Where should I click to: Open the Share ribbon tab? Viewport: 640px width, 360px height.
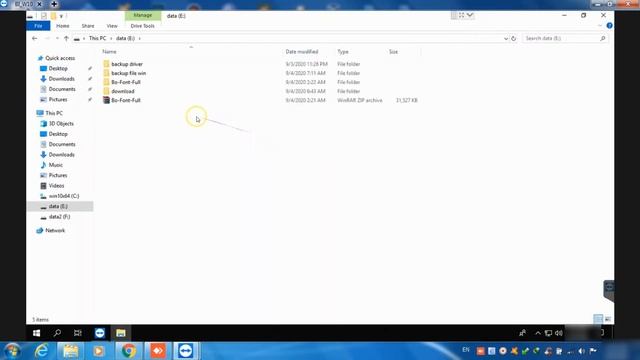[x=88, y=26]
